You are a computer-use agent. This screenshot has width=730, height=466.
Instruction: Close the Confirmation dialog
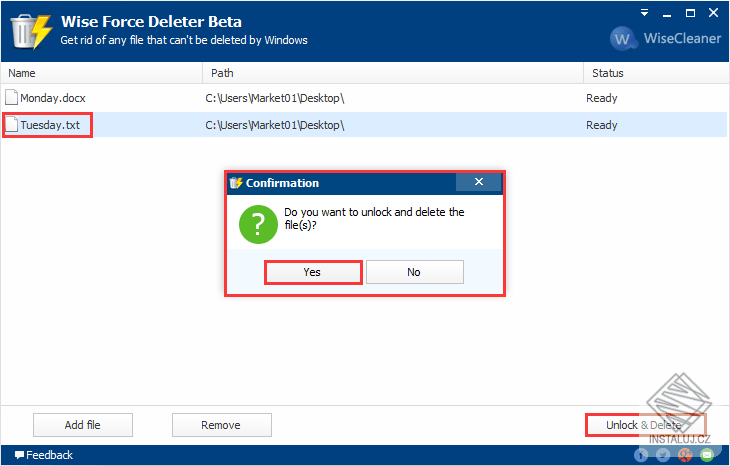tap(479, 182)
